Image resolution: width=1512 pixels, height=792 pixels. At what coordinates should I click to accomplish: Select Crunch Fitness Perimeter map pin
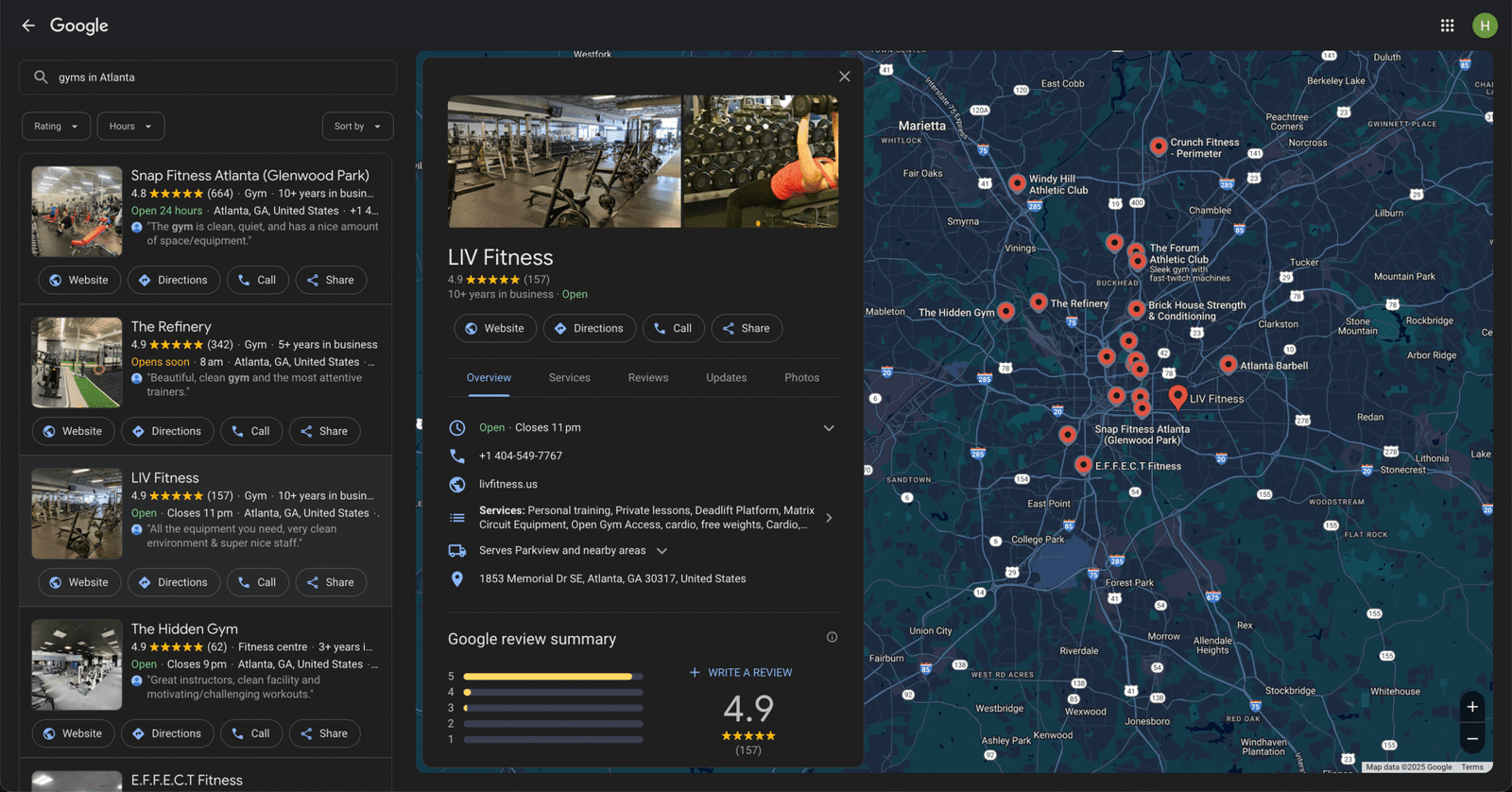(1158, 146)
